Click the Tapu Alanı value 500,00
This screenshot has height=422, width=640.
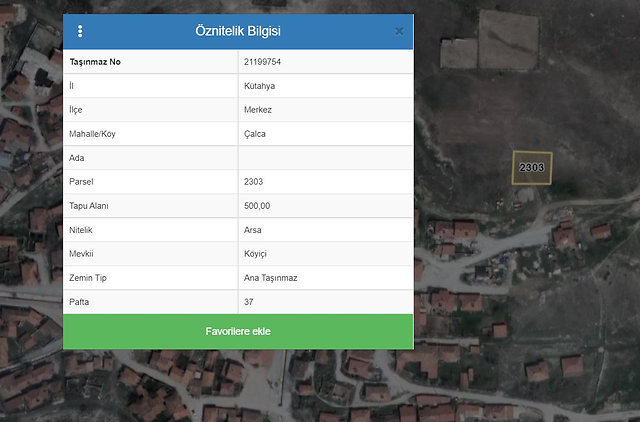257,206
